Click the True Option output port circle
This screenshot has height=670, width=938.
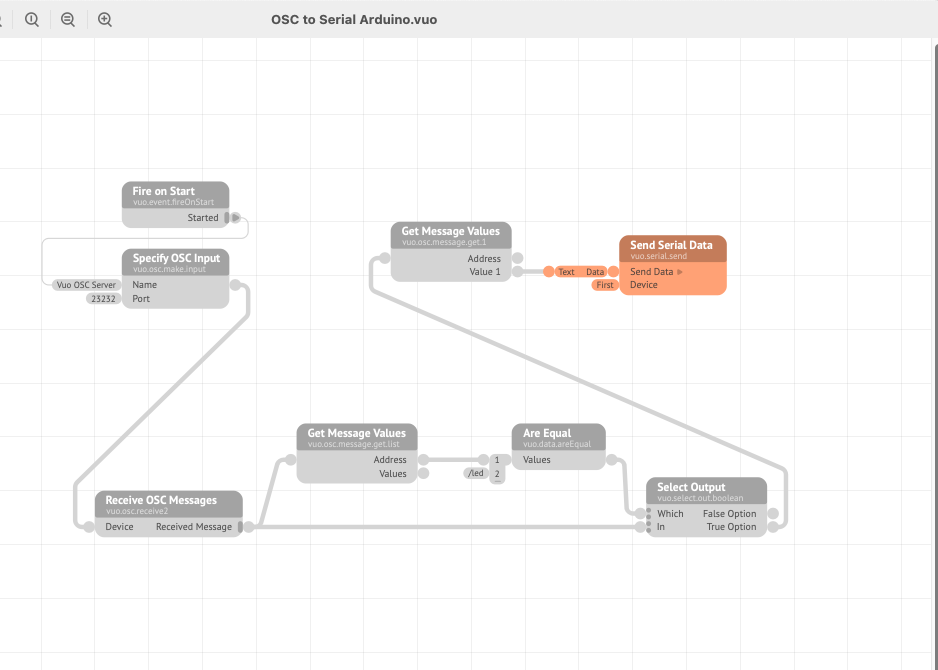pos(771,527)
